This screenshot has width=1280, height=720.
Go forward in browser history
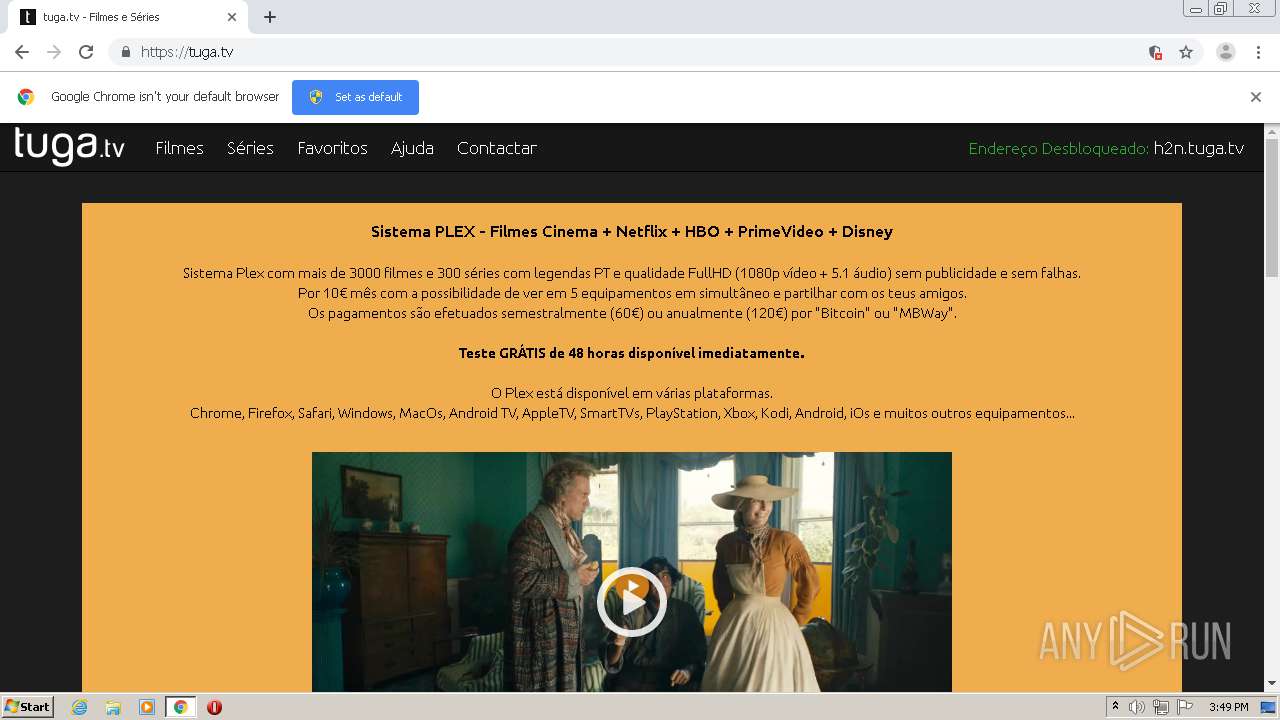point(54,52)
